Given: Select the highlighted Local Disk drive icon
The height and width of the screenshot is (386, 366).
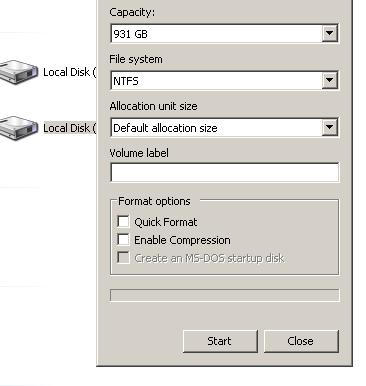Looking at the screenshot, I should click(x=18, y=128).
